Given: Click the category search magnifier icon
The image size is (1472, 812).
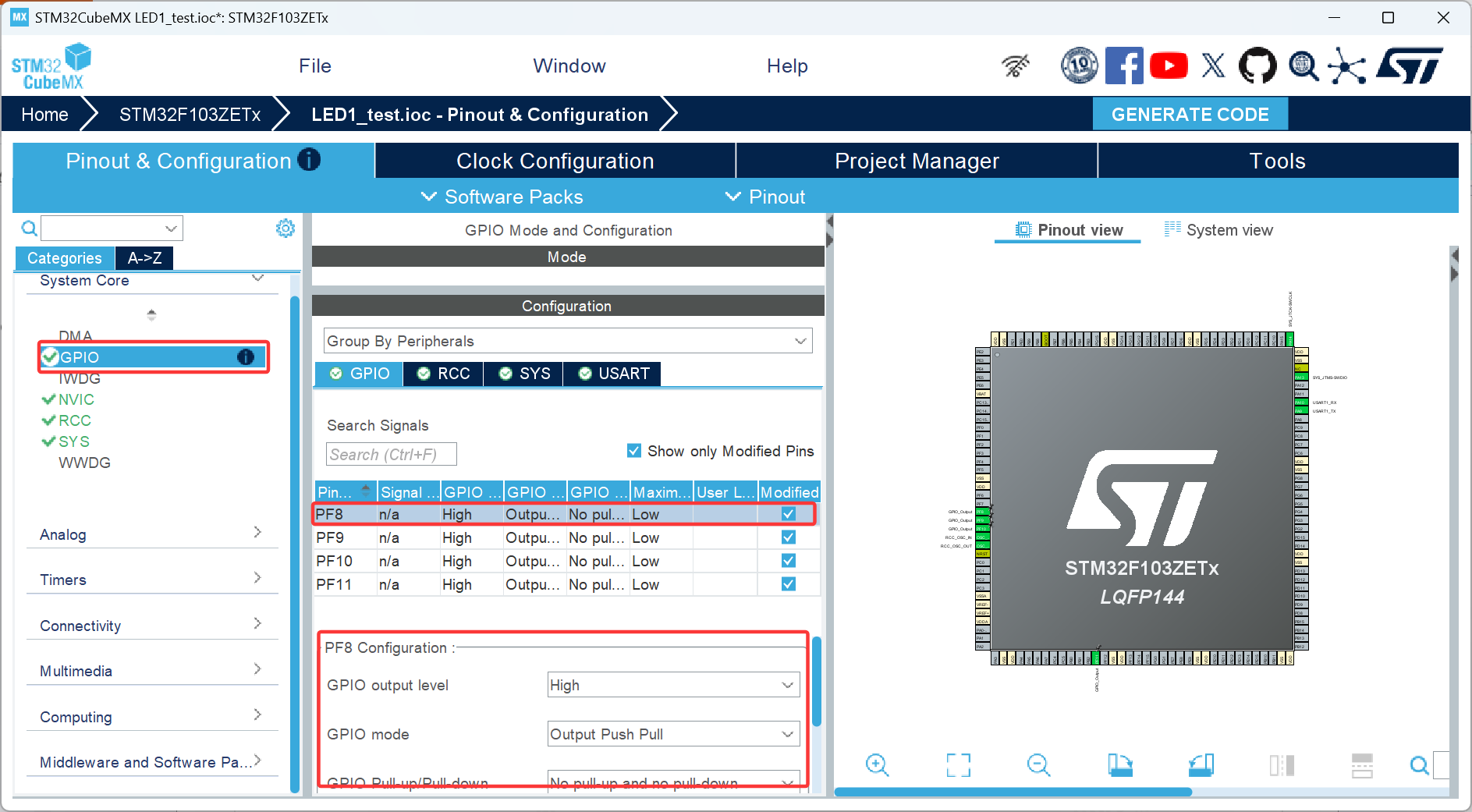Looking at the screenshot, I should point(29,229).
